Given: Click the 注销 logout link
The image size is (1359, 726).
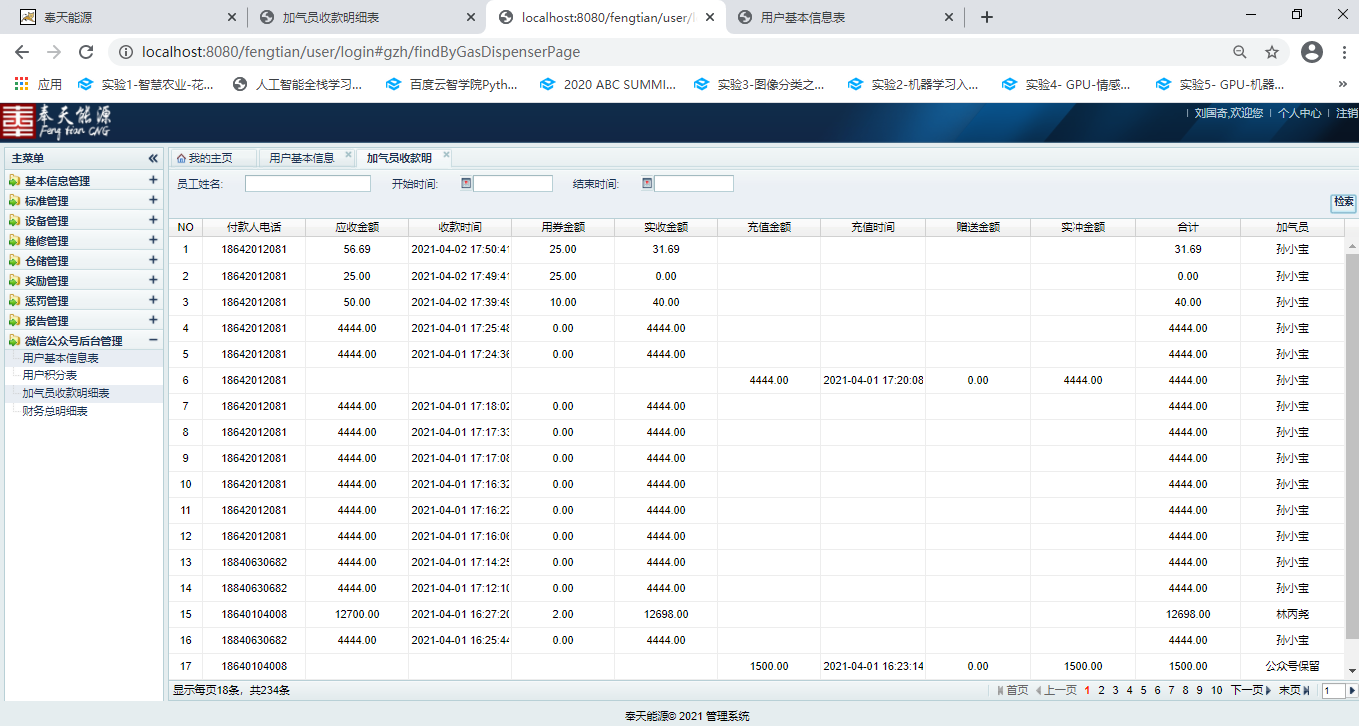Looking at the screenshot, I should click(1346, 113).
